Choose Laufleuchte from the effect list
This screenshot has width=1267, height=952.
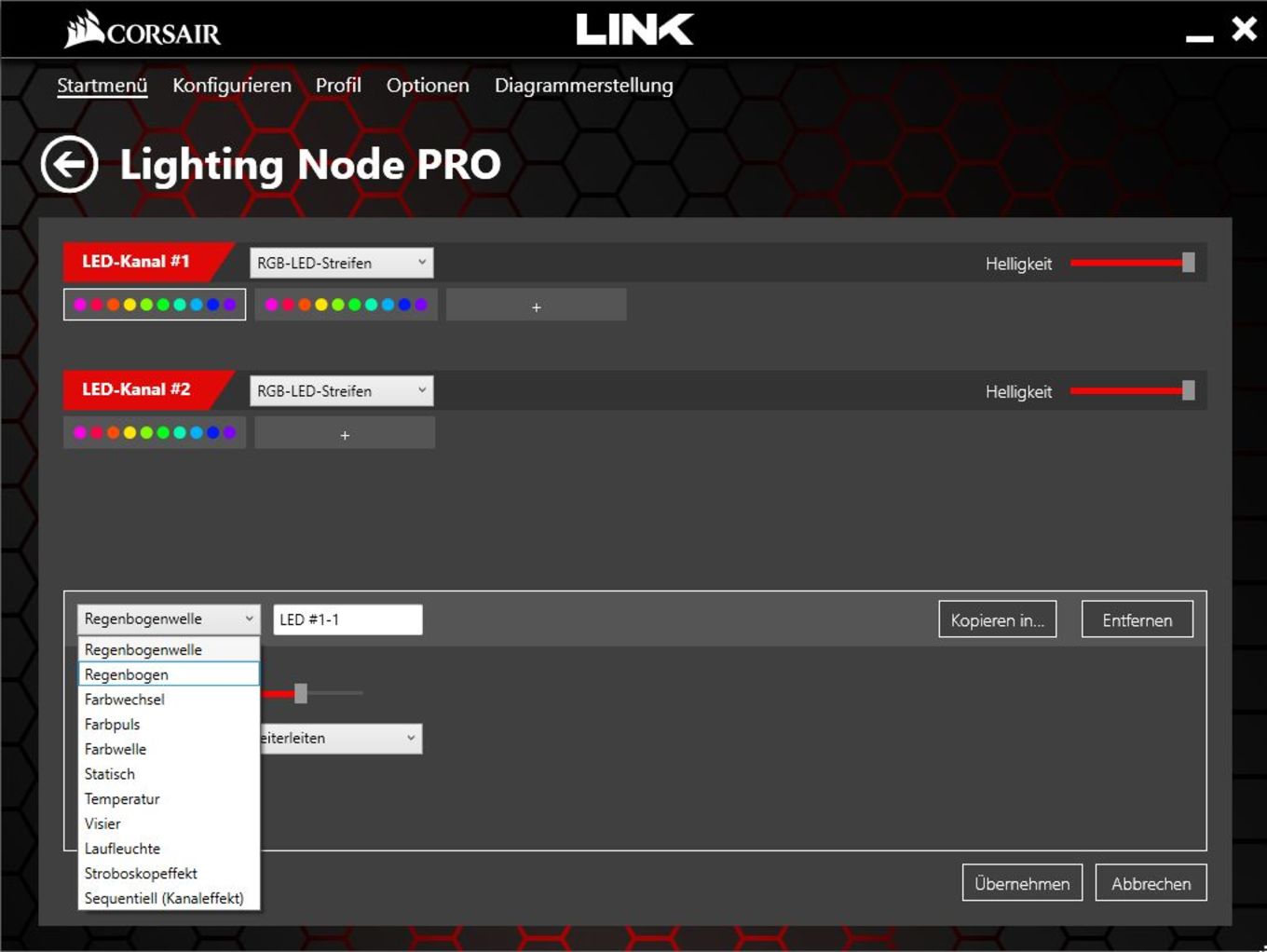(169, 849)
